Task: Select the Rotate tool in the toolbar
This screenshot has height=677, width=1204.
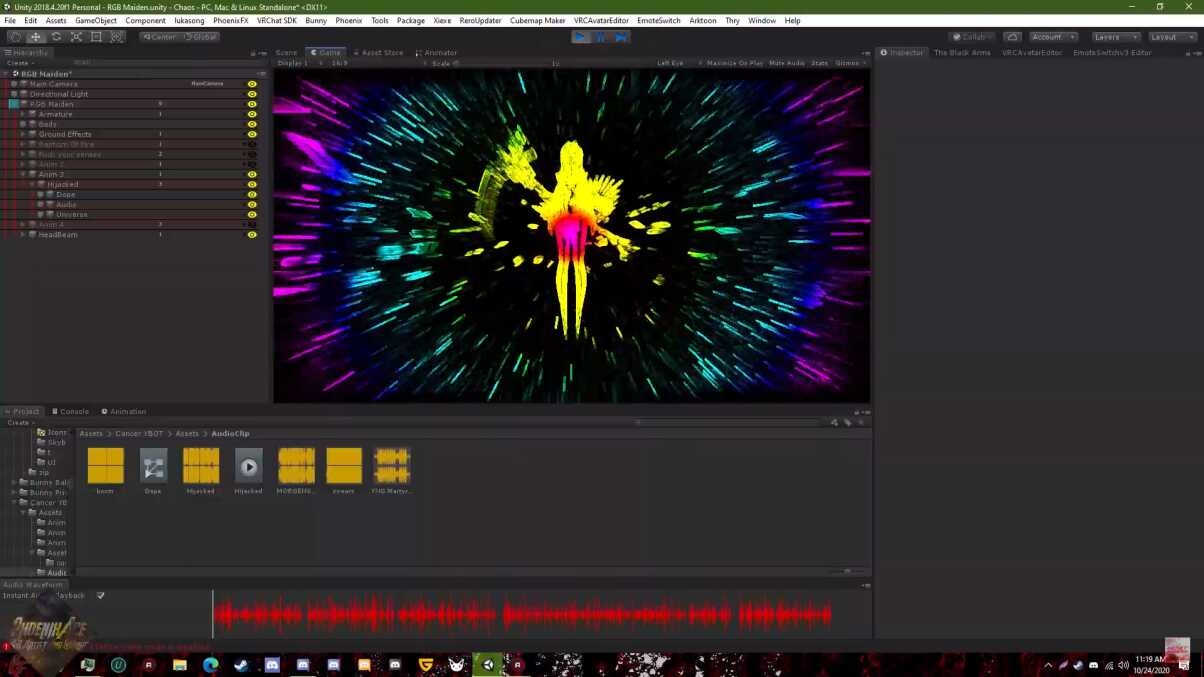Action: 55,36
